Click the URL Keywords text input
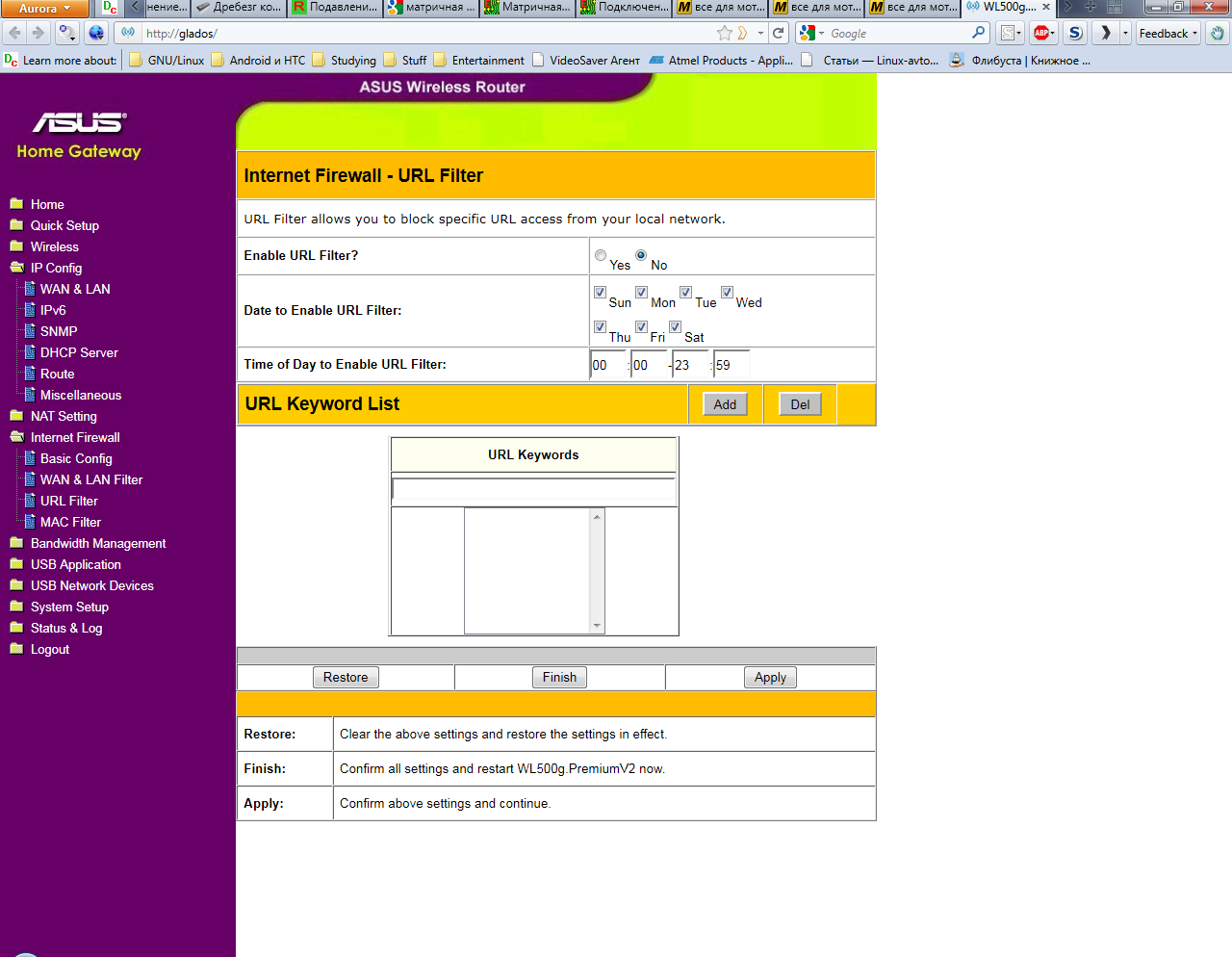The image size is (1232, 957). click(533, 490)
